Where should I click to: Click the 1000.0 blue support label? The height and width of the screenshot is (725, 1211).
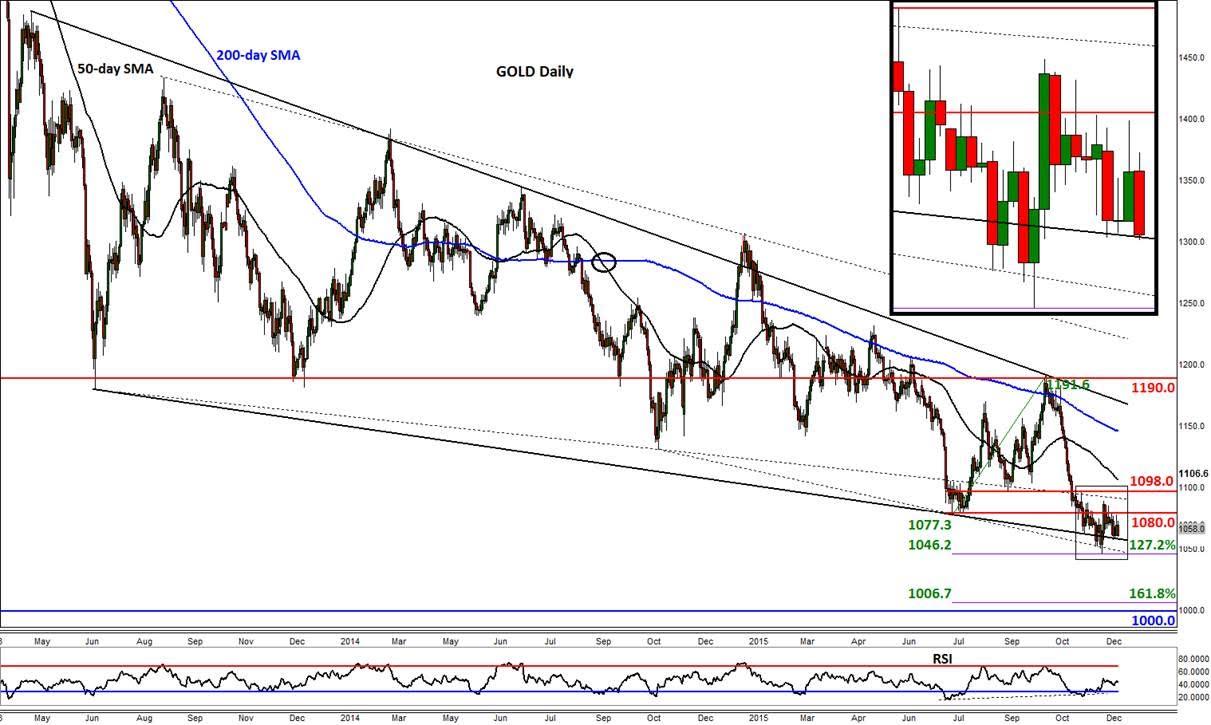[1152, 620]
